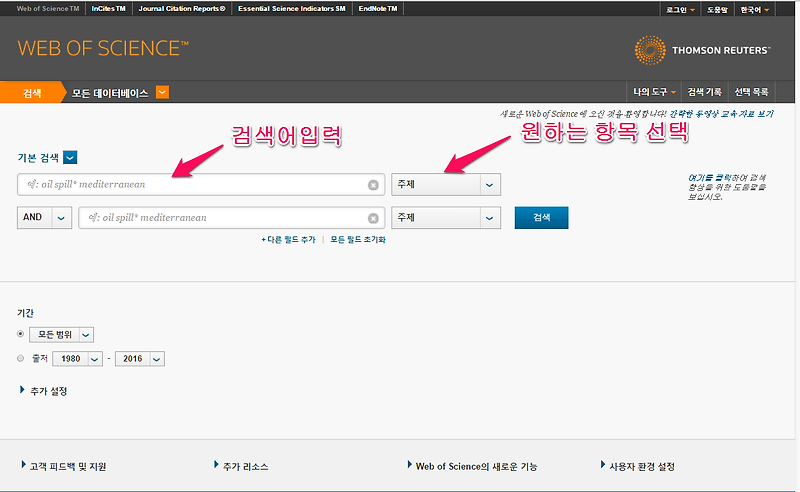Screen dimensions: 800x492
Task: Open the 선택 목록 marked list
Action: point(752,92)
